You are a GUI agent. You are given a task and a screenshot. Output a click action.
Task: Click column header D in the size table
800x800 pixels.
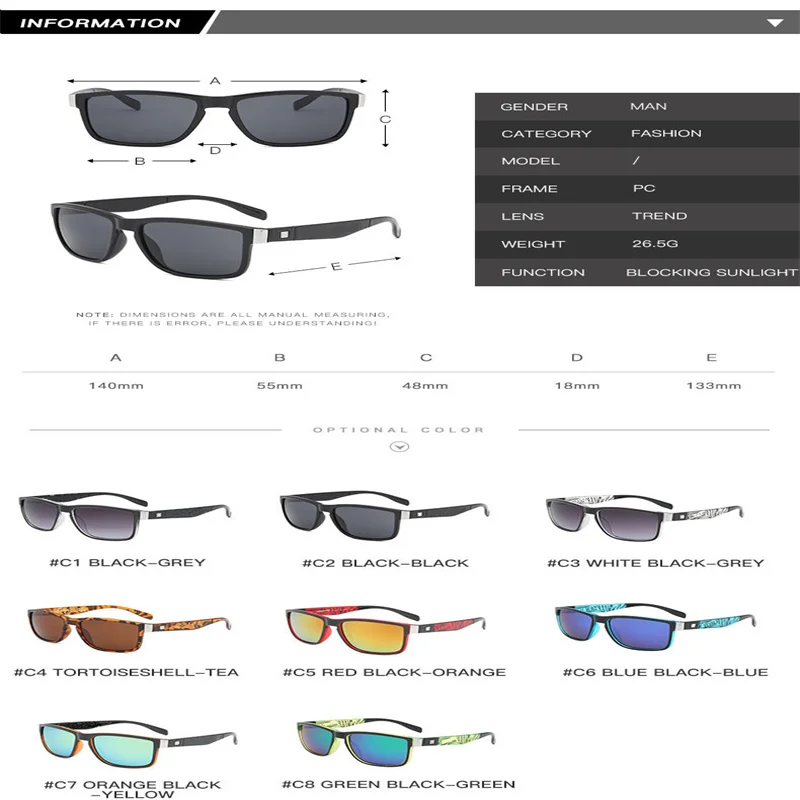pos(577,358)
